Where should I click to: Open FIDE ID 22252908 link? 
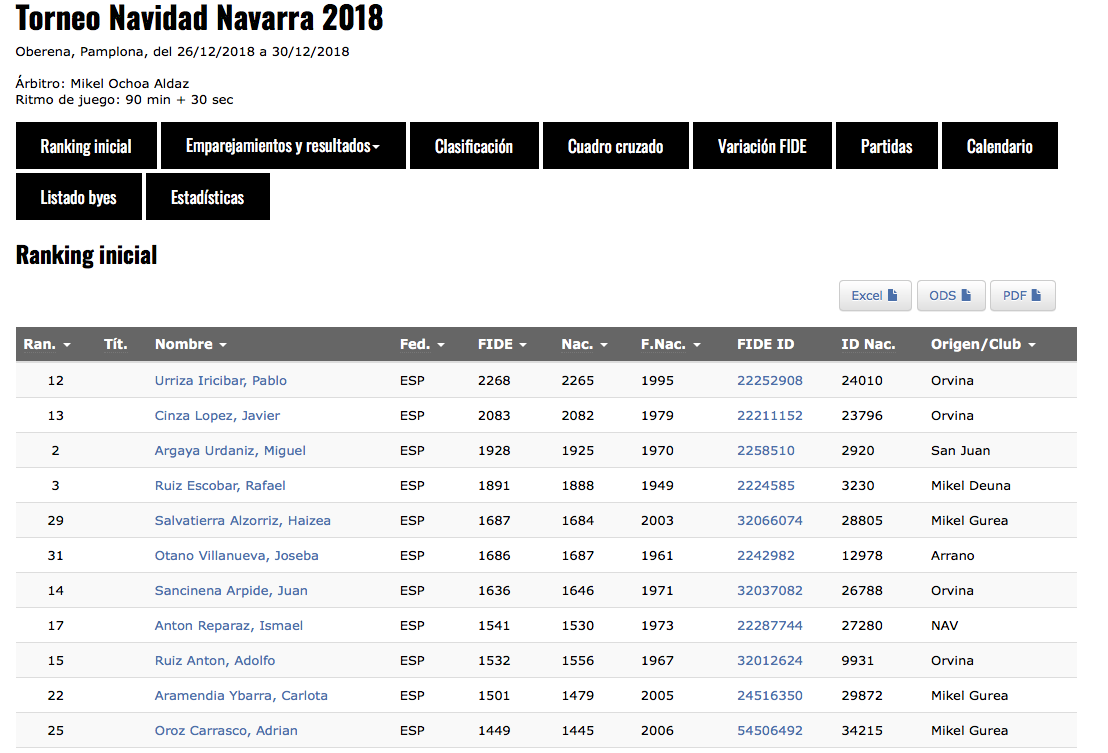click(770, 380)
